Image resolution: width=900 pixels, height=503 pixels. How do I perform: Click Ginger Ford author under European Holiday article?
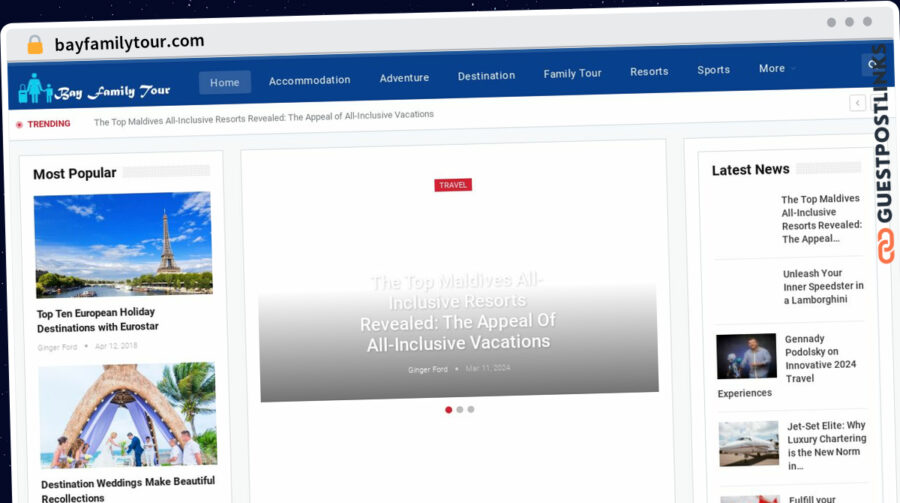pyautogui.click(x=57, y=347)
